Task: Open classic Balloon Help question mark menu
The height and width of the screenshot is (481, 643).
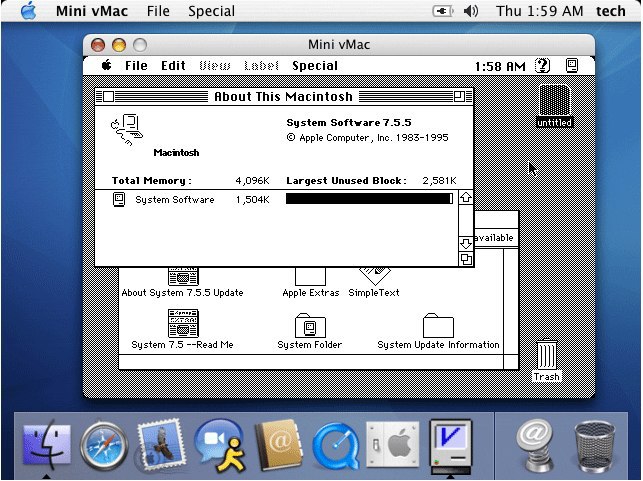Action: pyautogui.click(x=542, y=66)
